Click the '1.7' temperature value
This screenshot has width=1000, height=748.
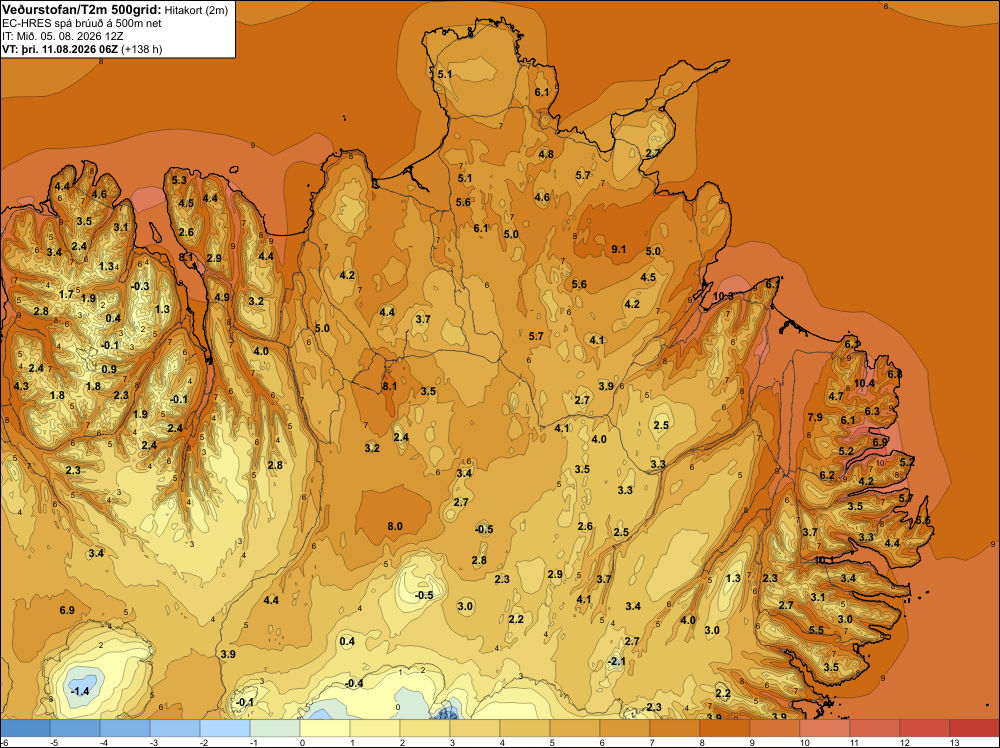point(66,295)
